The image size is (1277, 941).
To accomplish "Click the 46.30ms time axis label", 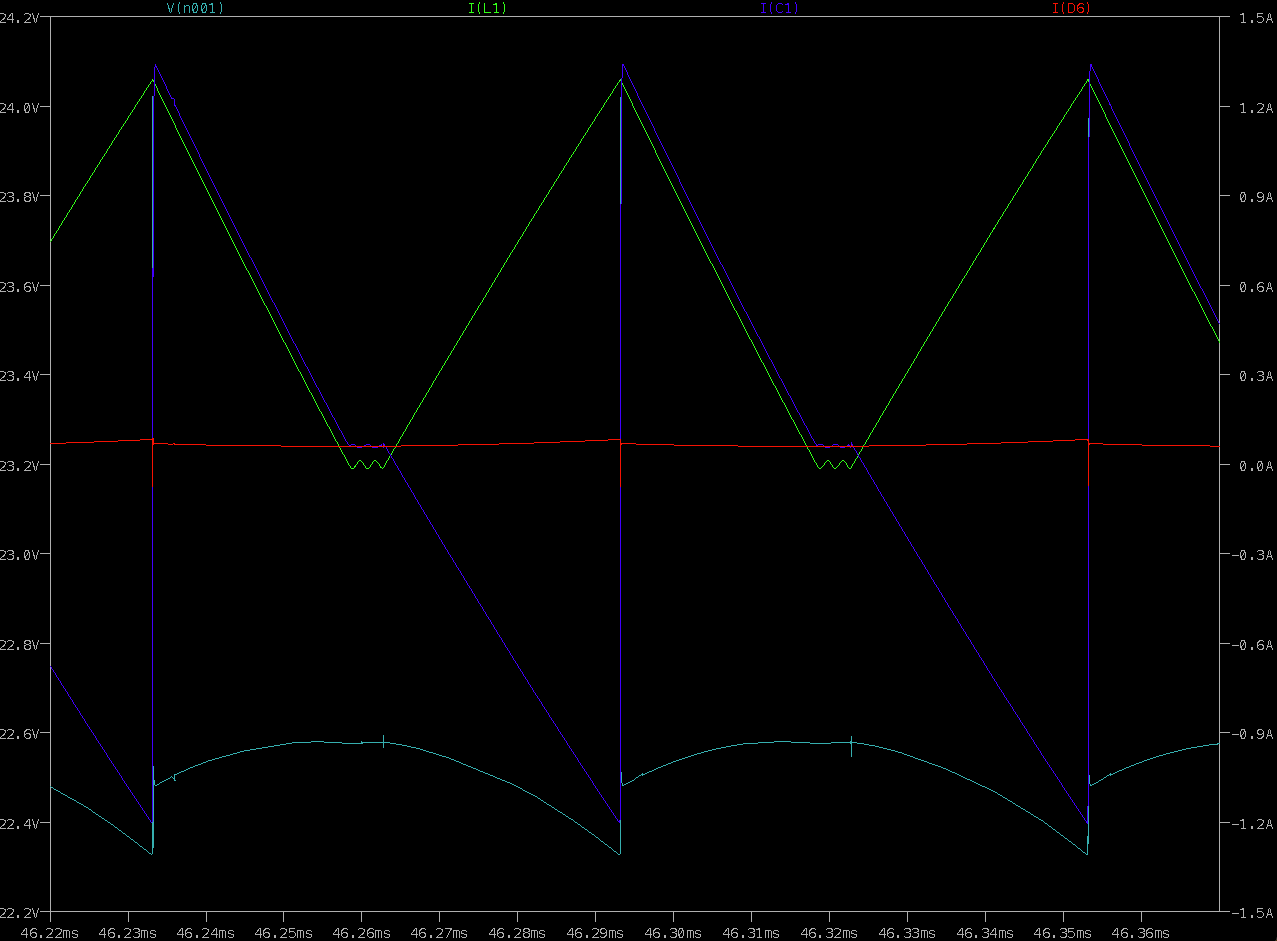I will [x=674, y=932].
